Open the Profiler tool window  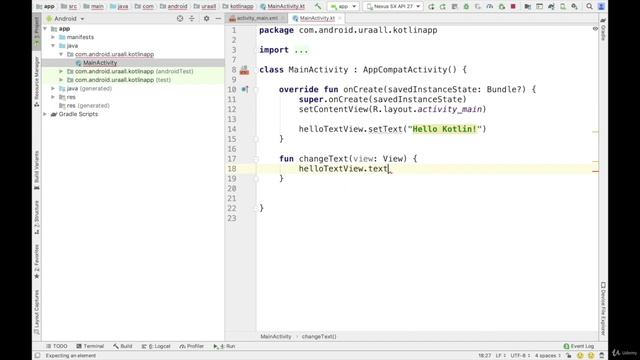tap(191, 346)
